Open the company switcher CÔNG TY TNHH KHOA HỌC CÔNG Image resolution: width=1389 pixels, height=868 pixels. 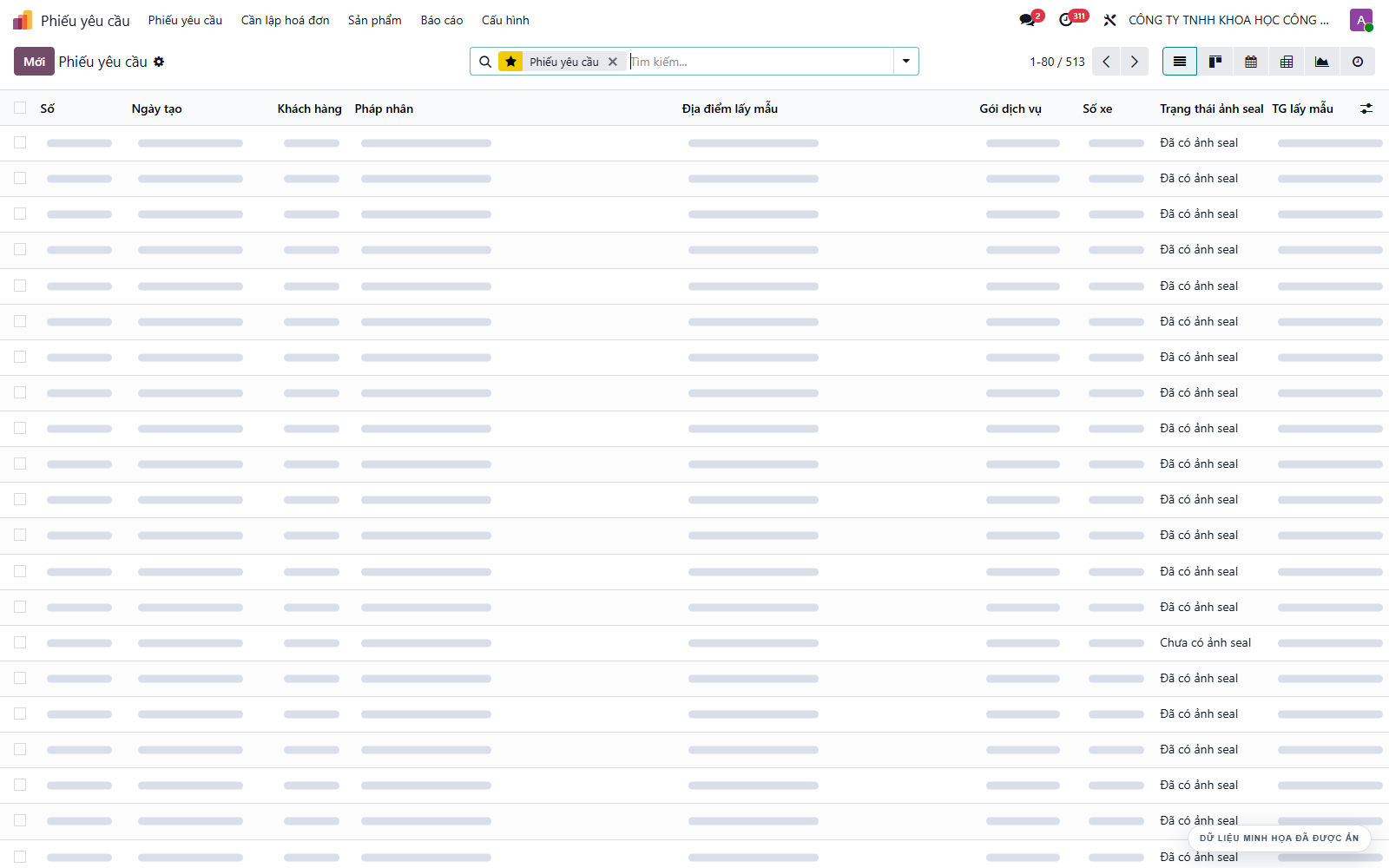(x=1228, y=20)
